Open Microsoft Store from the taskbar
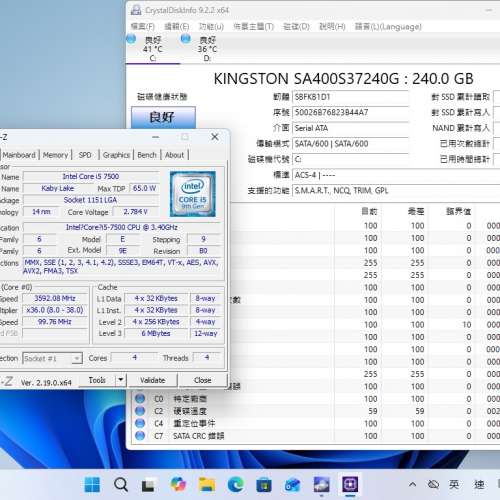Viewport: 500px width, 500px height. [x=264, y=485]
